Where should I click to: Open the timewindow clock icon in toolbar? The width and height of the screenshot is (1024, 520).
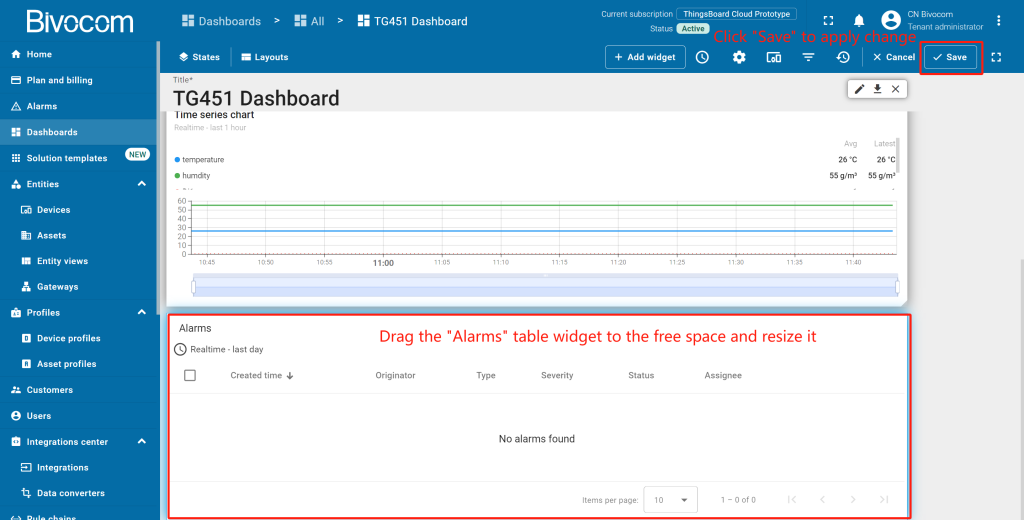point(702,57)
